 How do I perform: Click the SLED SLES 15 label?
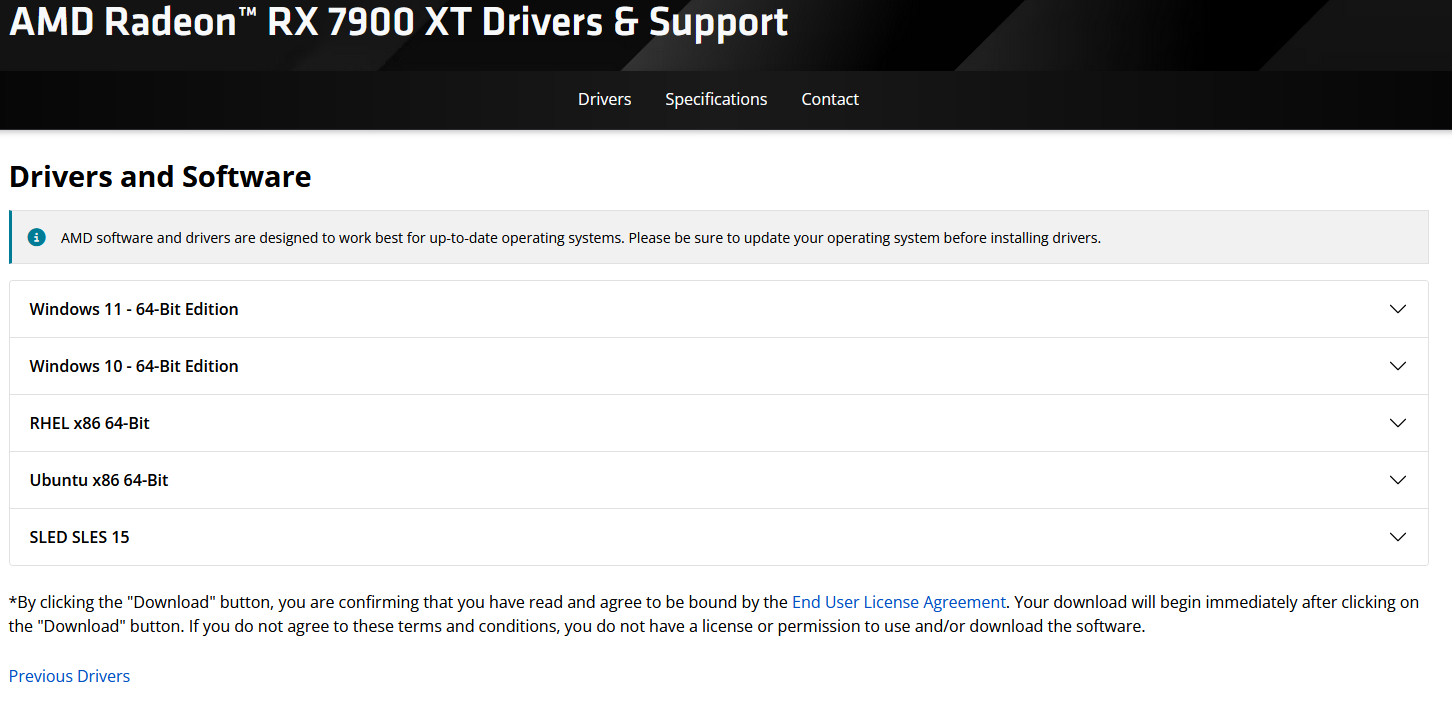click(x=79, y=537)
